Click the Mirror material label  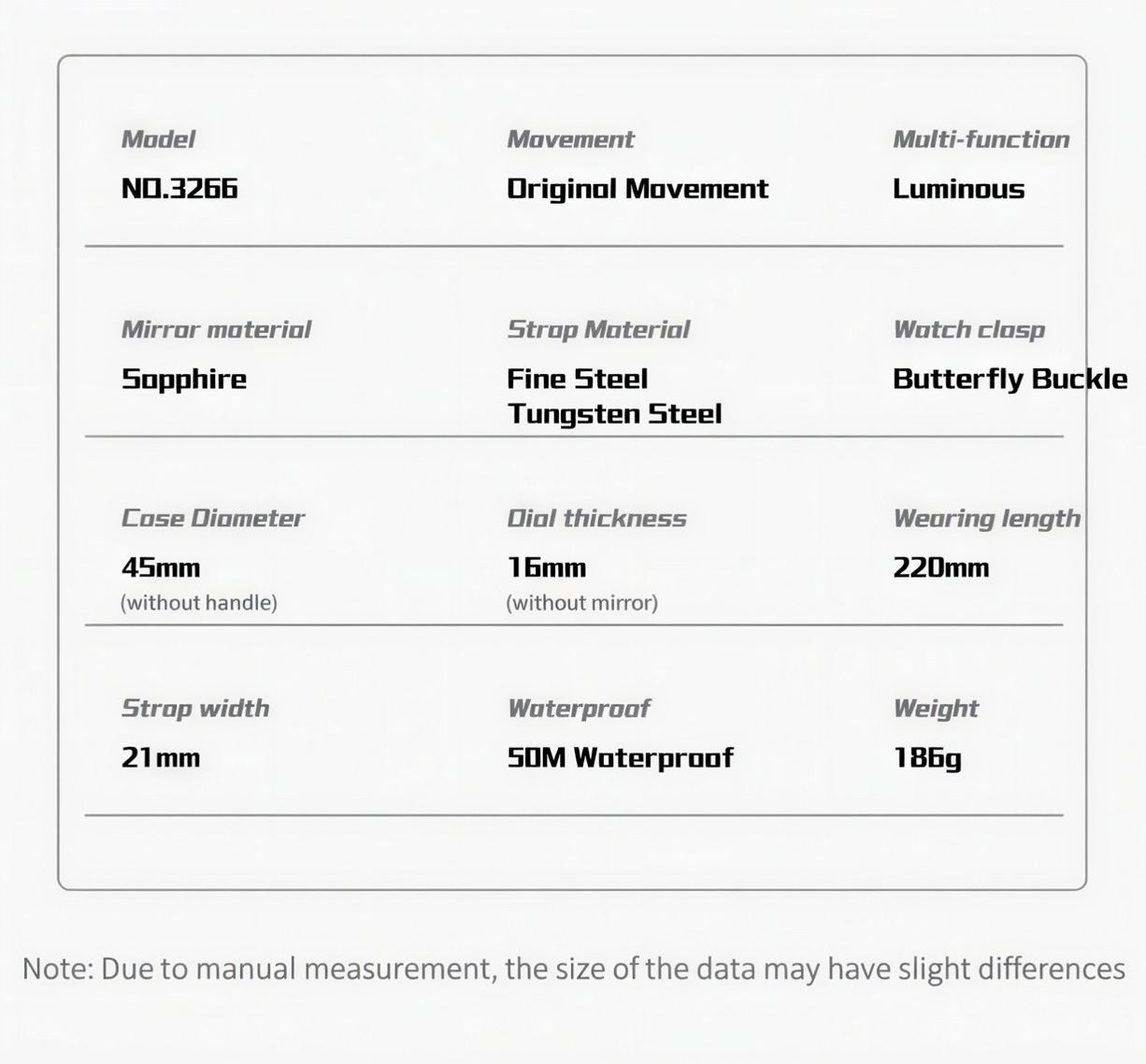(x=216, y=329)
